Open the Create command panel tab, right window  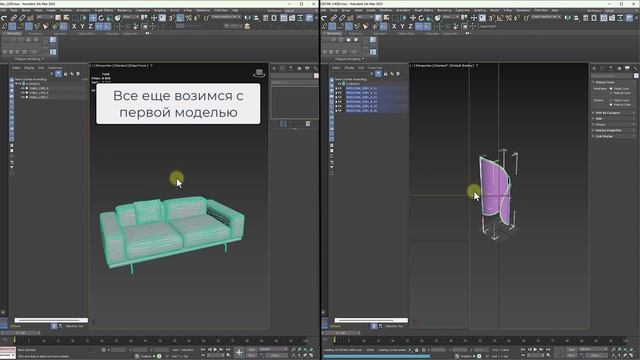pyautogui.click(x=594, y=69)
